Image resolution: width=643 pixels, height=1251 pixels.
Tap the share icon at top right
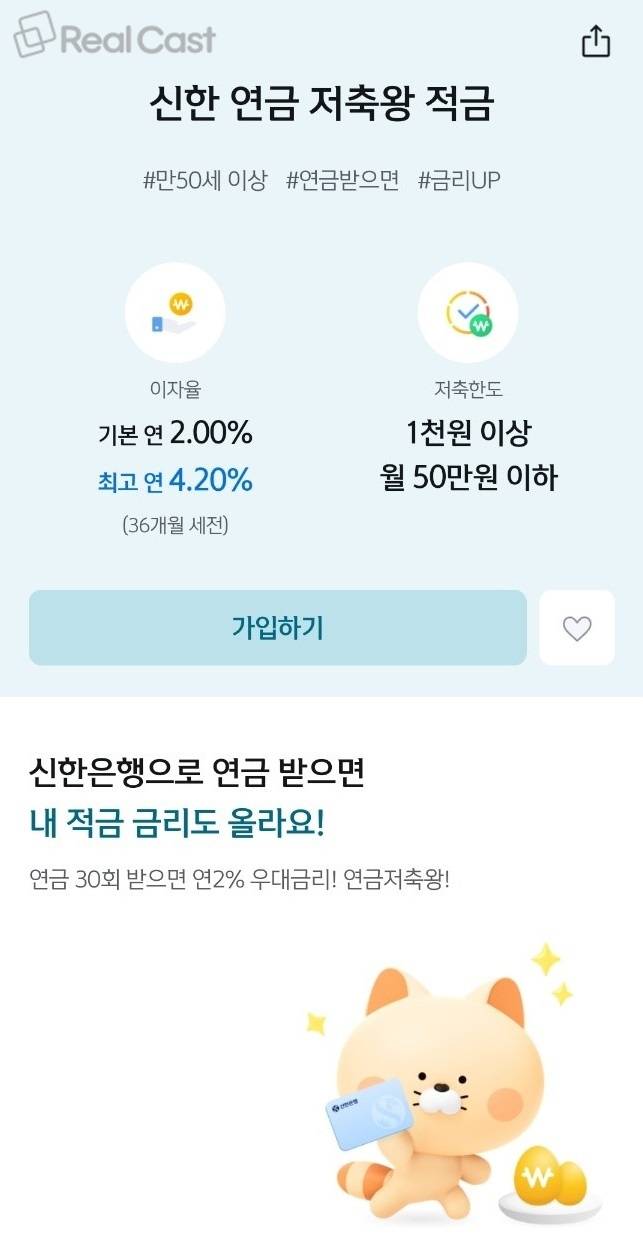click(595, 41)
